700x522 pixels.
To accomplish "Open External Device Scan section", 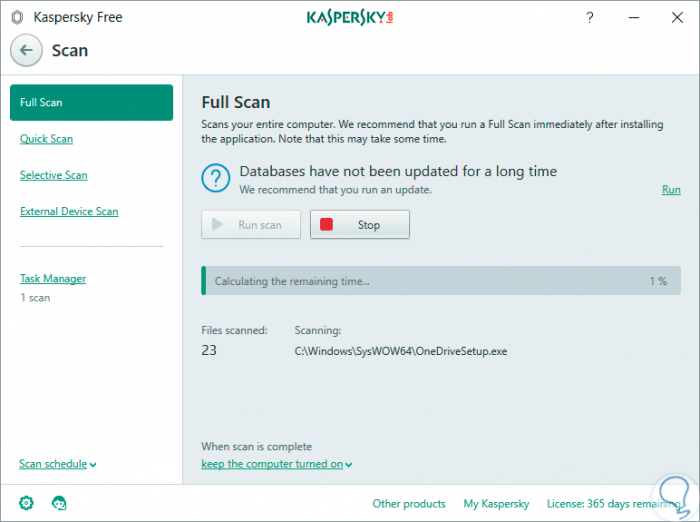I will point(69,211).
